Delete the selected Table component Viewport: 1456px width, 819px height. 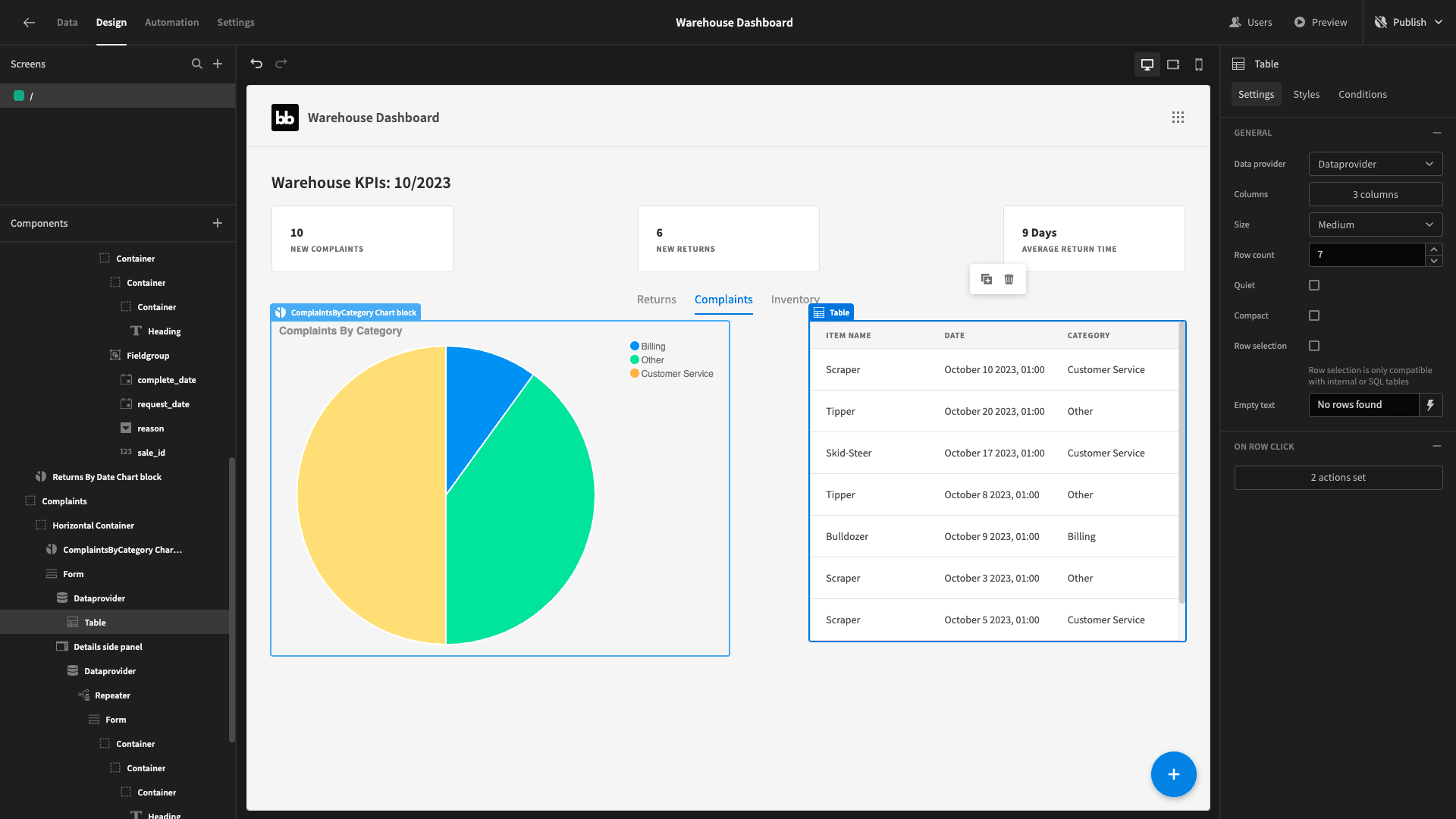[x=1009, y=279]
